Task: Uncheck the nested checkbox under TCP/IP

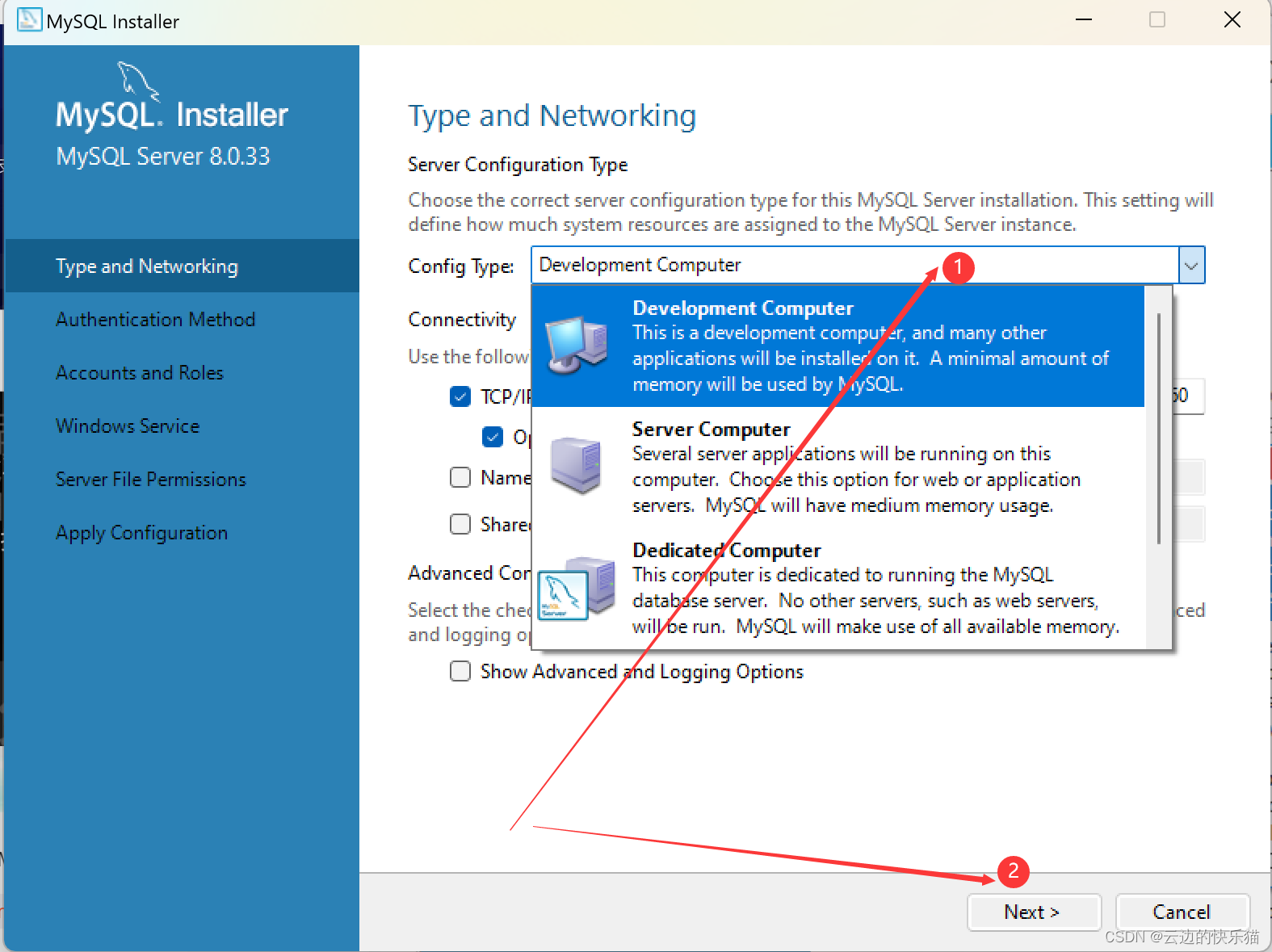Action: coord(493,437)
